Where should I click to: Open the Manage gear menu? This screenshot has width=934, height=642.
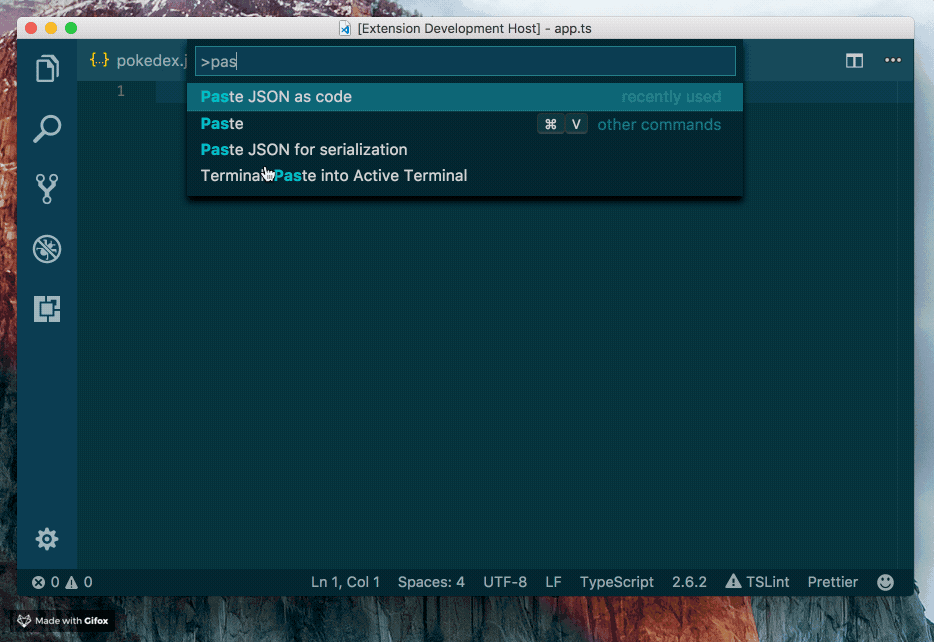click(x=47, y=539)
